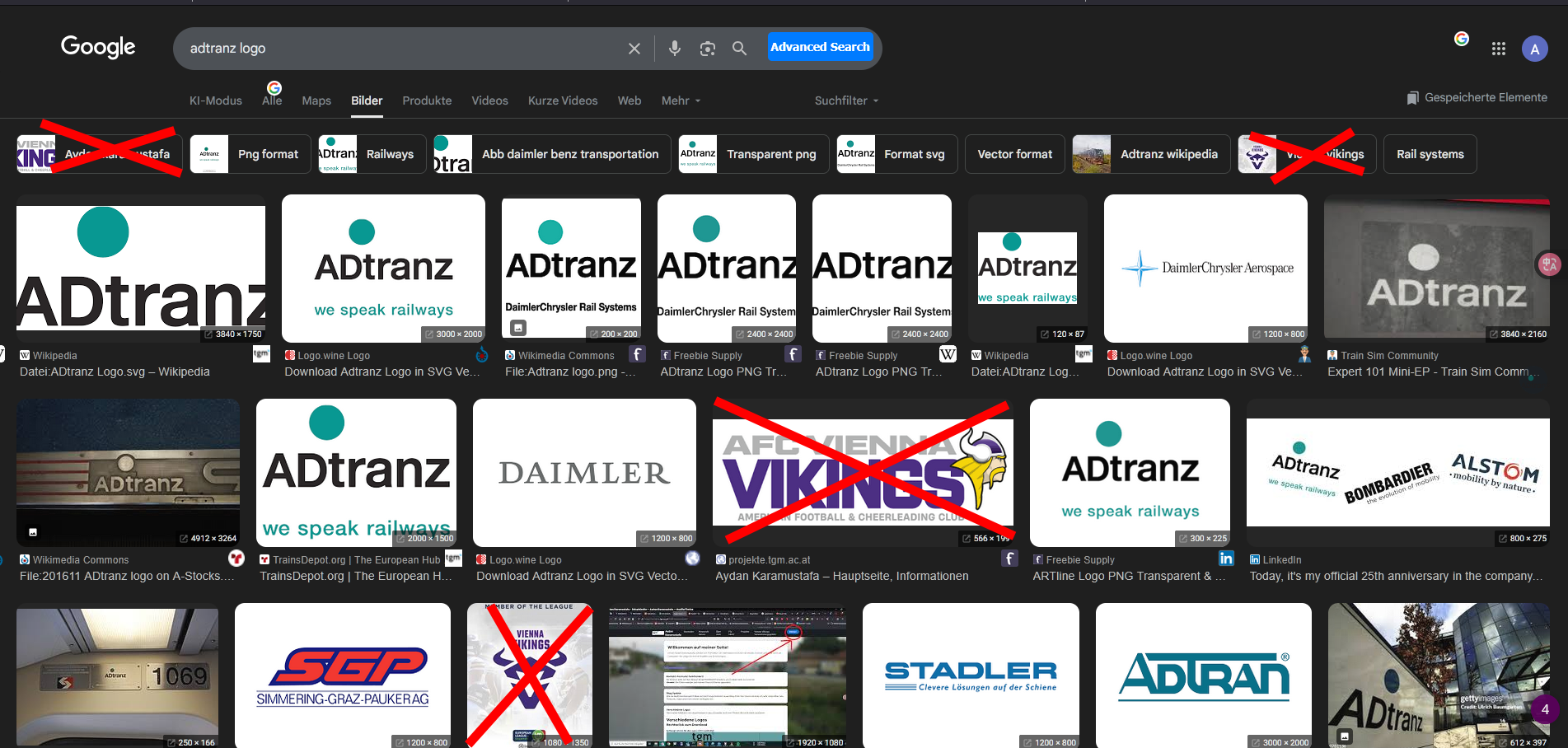Open the File:Adtranz logo.png link
Screen dimensions: 1568x748
[570, 372]
